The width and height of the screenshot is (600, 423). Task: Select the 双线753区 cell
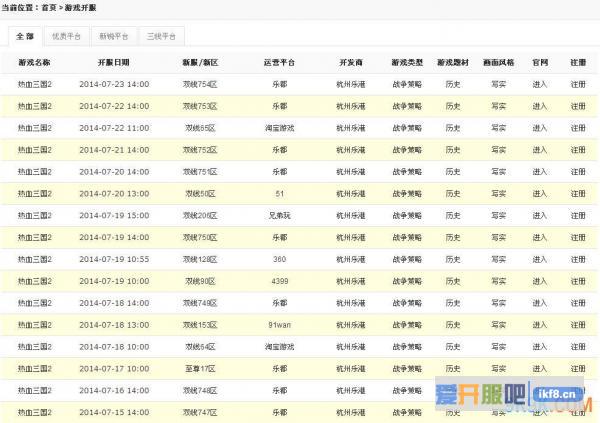[200, 106]
